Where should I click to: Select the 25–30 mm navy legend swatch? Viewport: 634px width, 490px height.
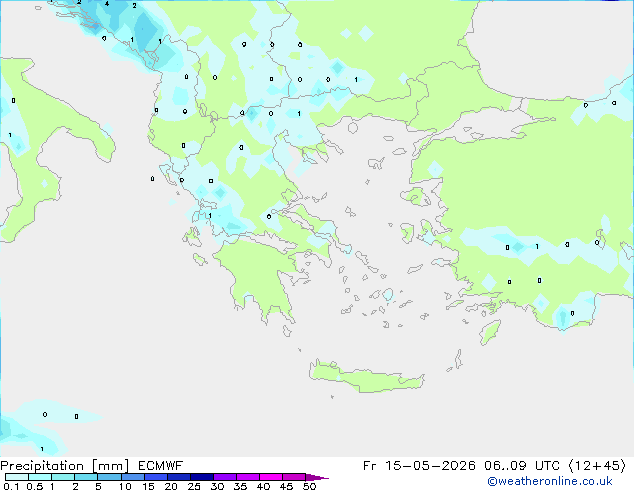point(201,477)
